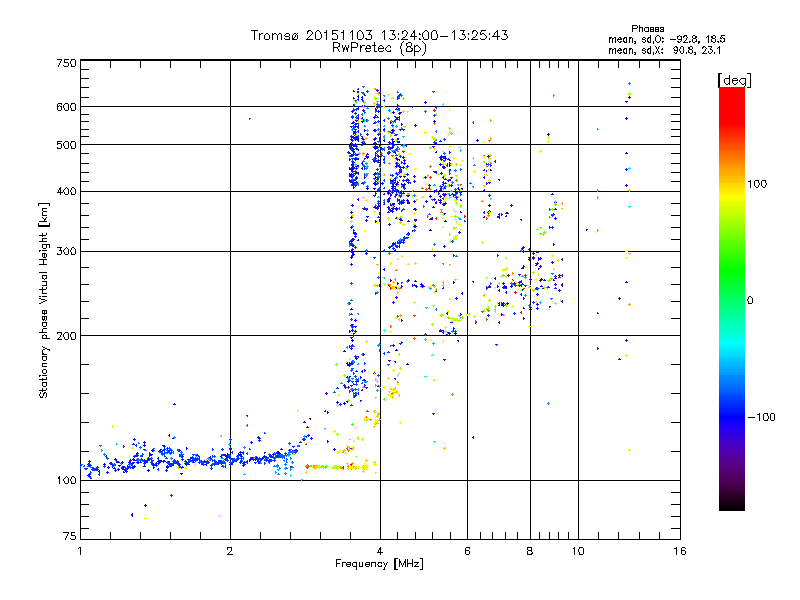Click the y-axis tick label '400'
This screenshot has width=800, height=600.
click(x=66, y=192)
